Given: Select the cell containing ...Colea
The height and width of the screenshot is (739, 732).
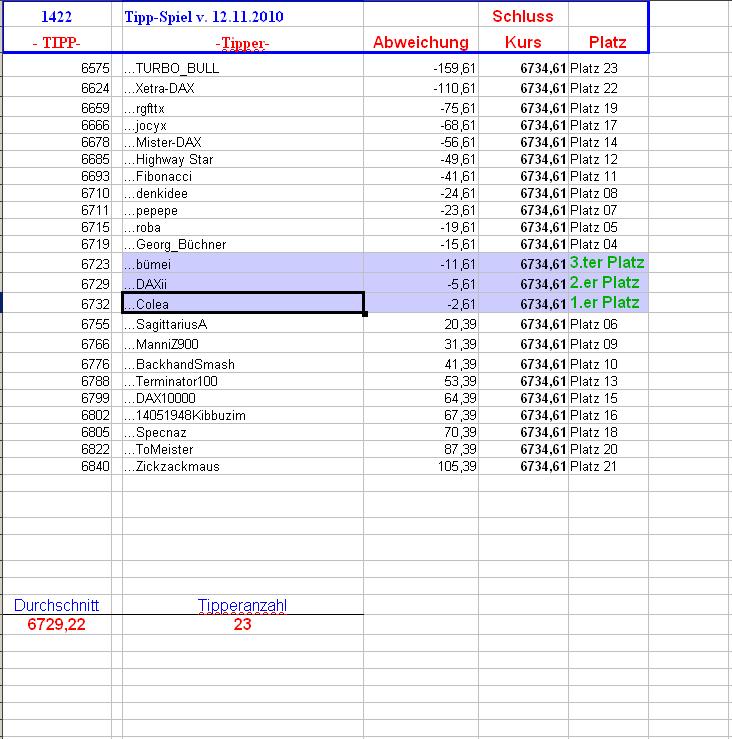Looking at the screenshot, I should pos(243,303).
